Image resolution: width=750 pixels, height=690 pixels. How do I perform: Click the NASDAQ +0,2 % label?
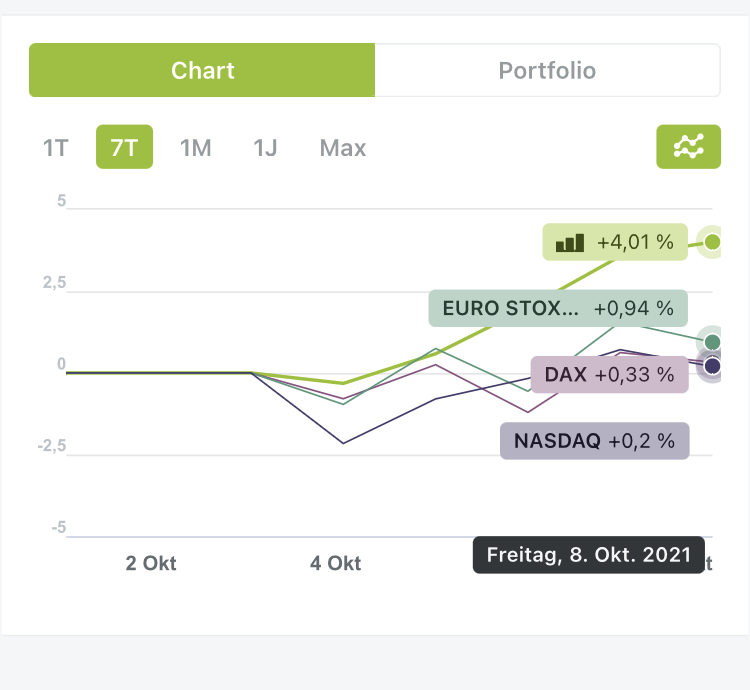click(x=594, y=440)
